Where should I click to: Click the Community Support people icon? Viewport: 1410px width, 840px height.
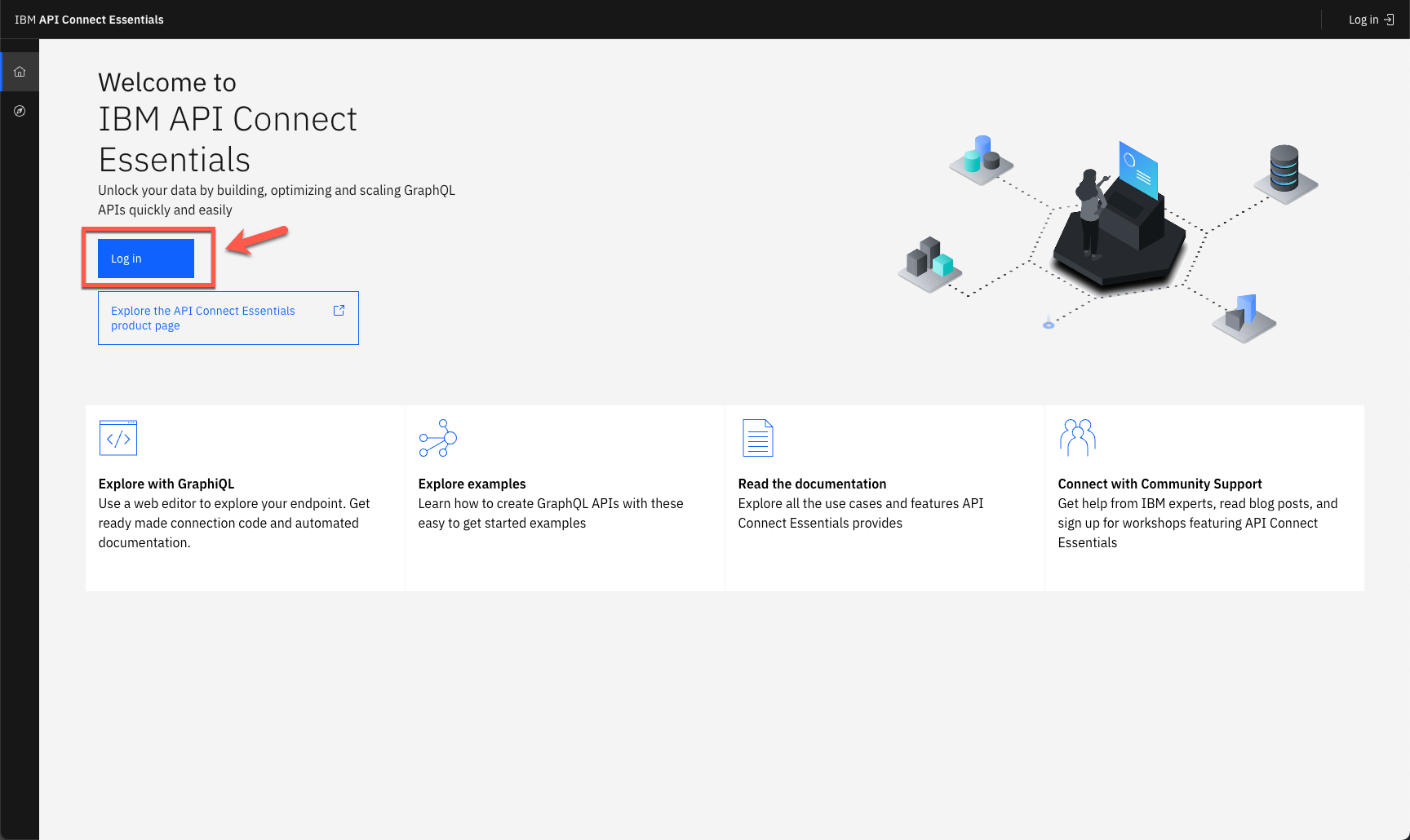tap(1077, 438)
